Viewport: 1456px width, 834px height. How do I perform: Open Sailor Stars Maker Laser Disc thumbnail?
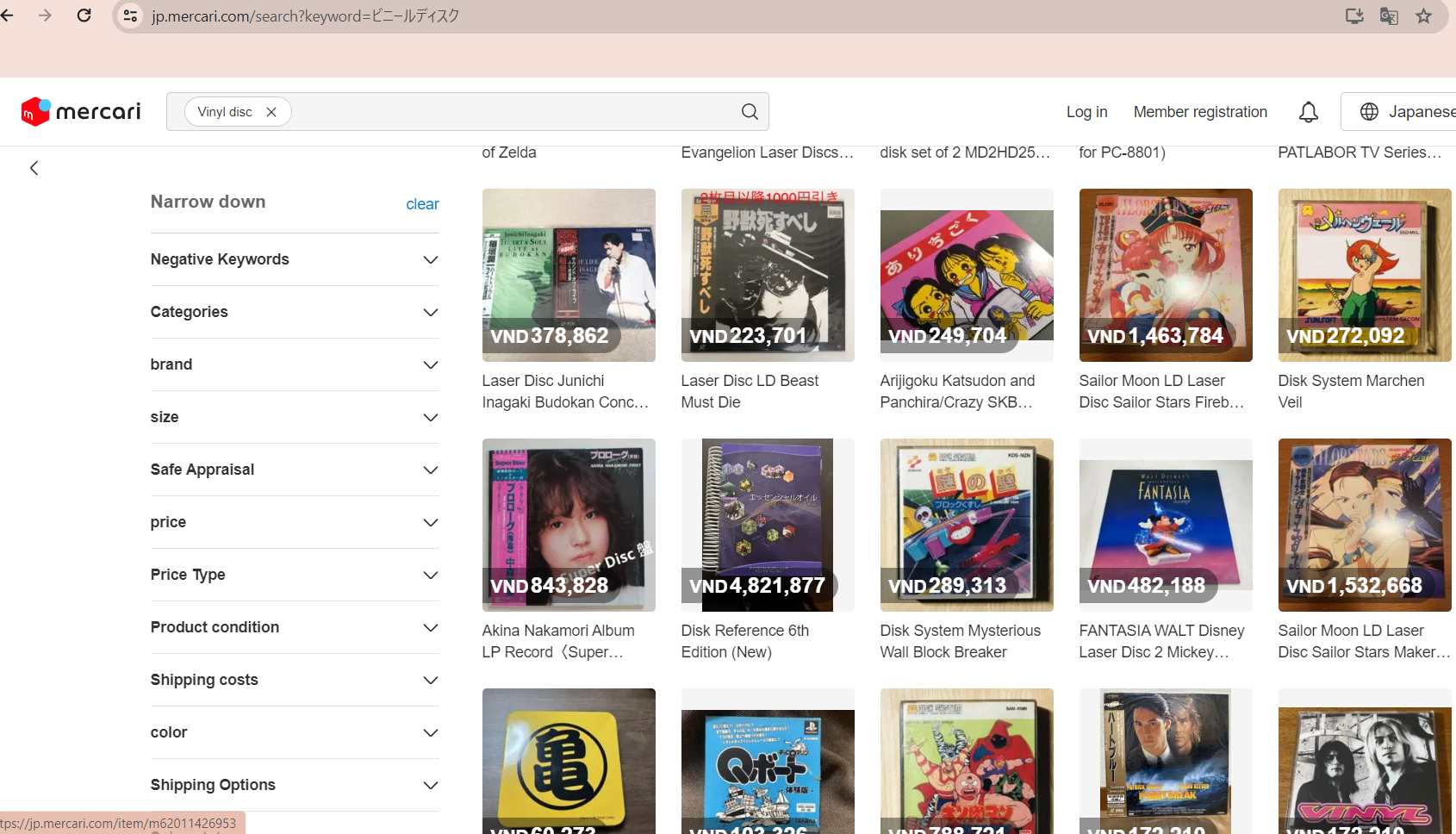tap(1365, 525)
